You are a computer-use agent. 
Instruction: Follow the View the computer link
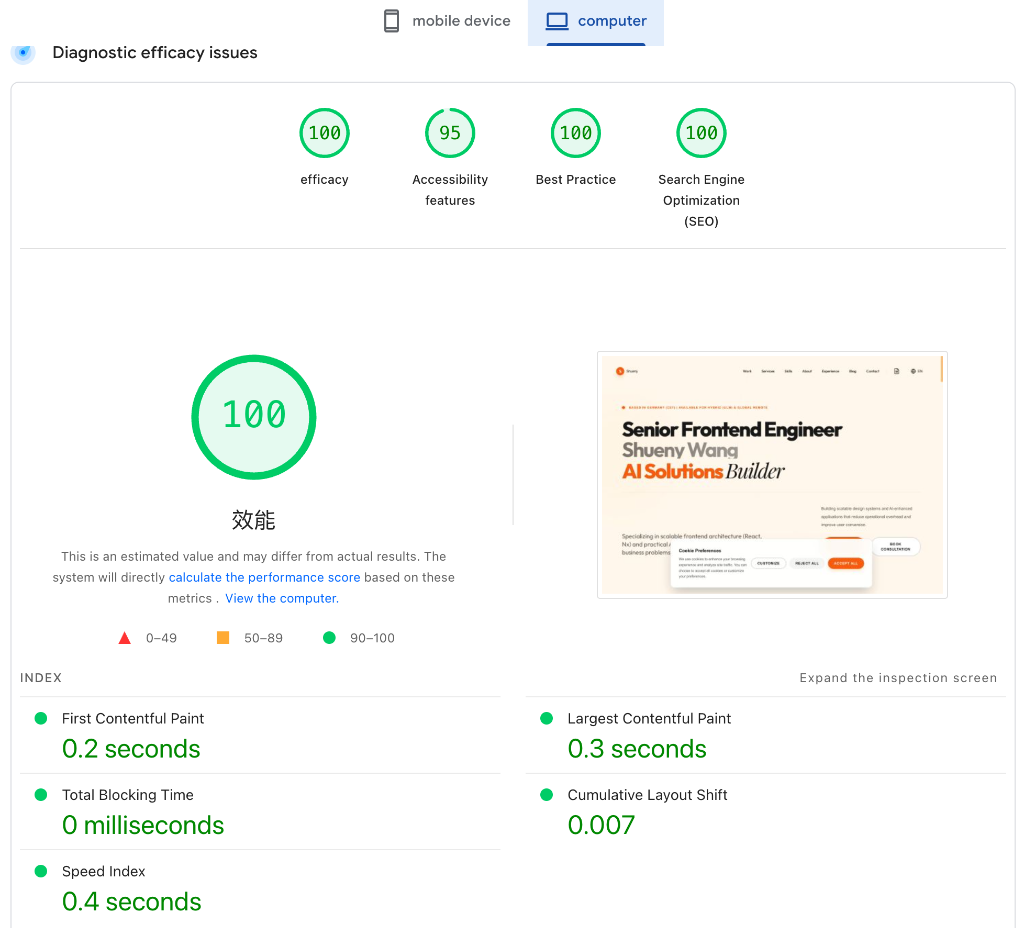281,598
